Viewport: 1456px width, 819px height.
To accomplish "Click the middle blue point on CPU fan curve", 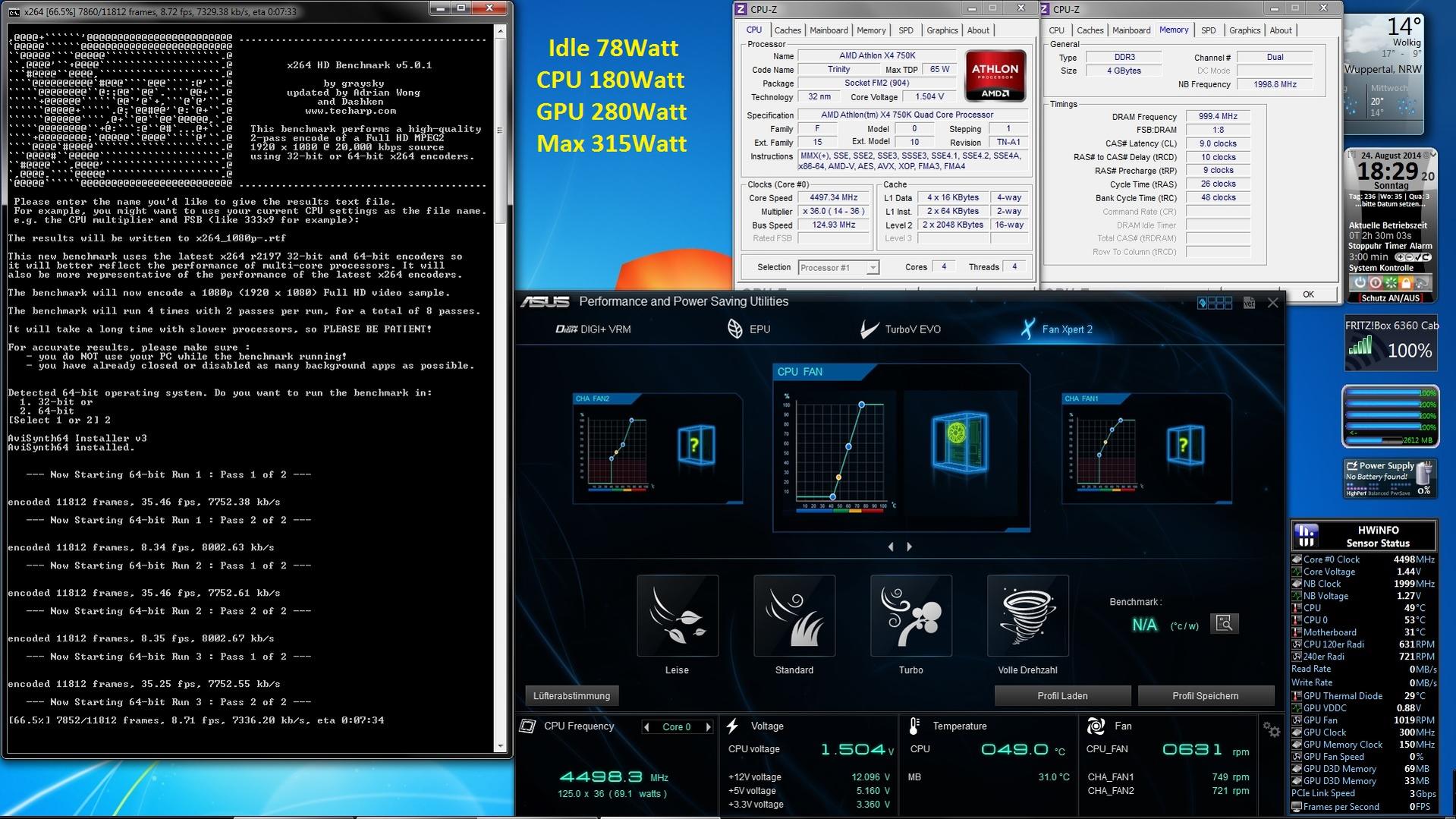I will coord(849,446).
